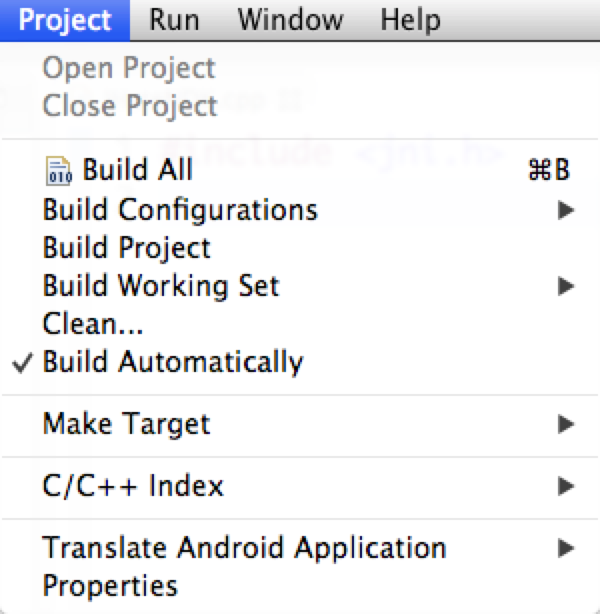Select the Open Project entry
This screenshot has height=614, width=600.
point(129,68)
